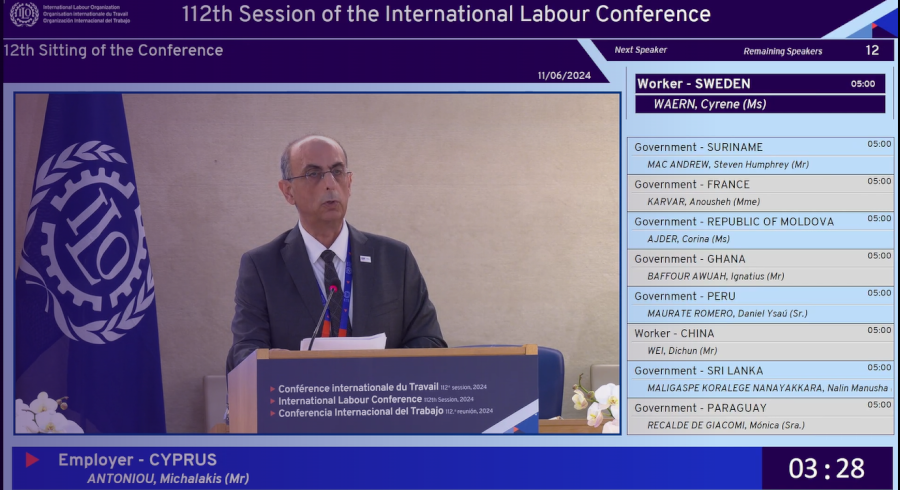Screen dimensions: 900x490
Task: Click the 05:00 time for Government - SURINAME
Action: 879,144
